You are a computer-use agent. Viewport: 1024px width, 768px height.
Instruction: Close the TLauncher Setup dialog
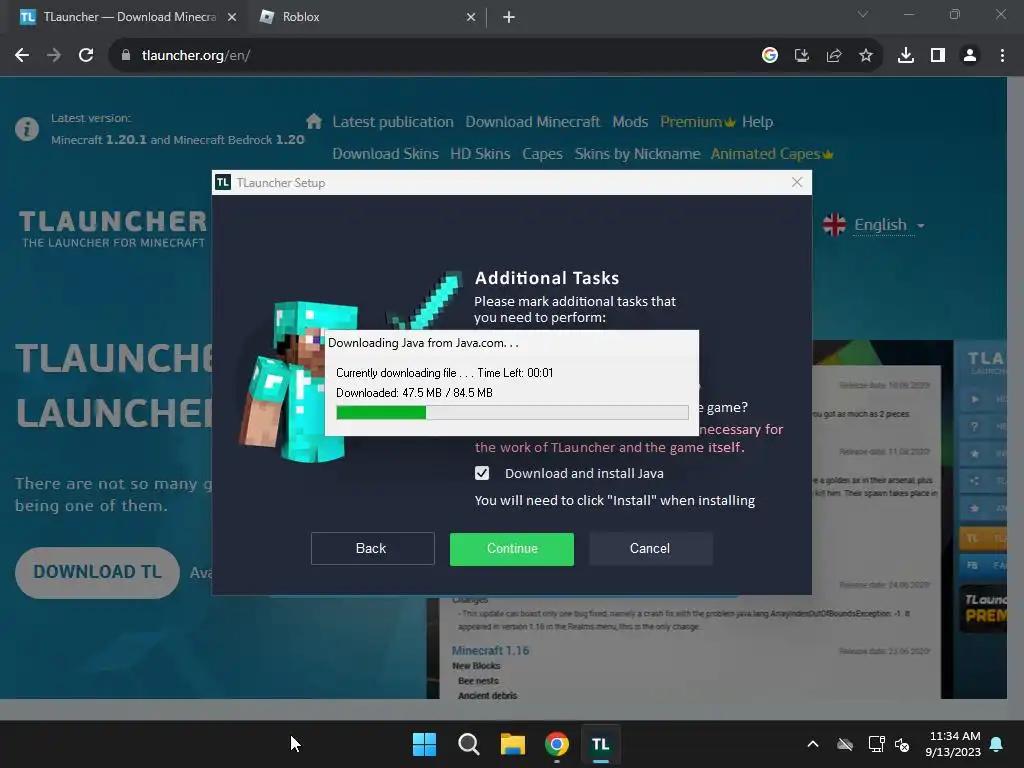797,182
